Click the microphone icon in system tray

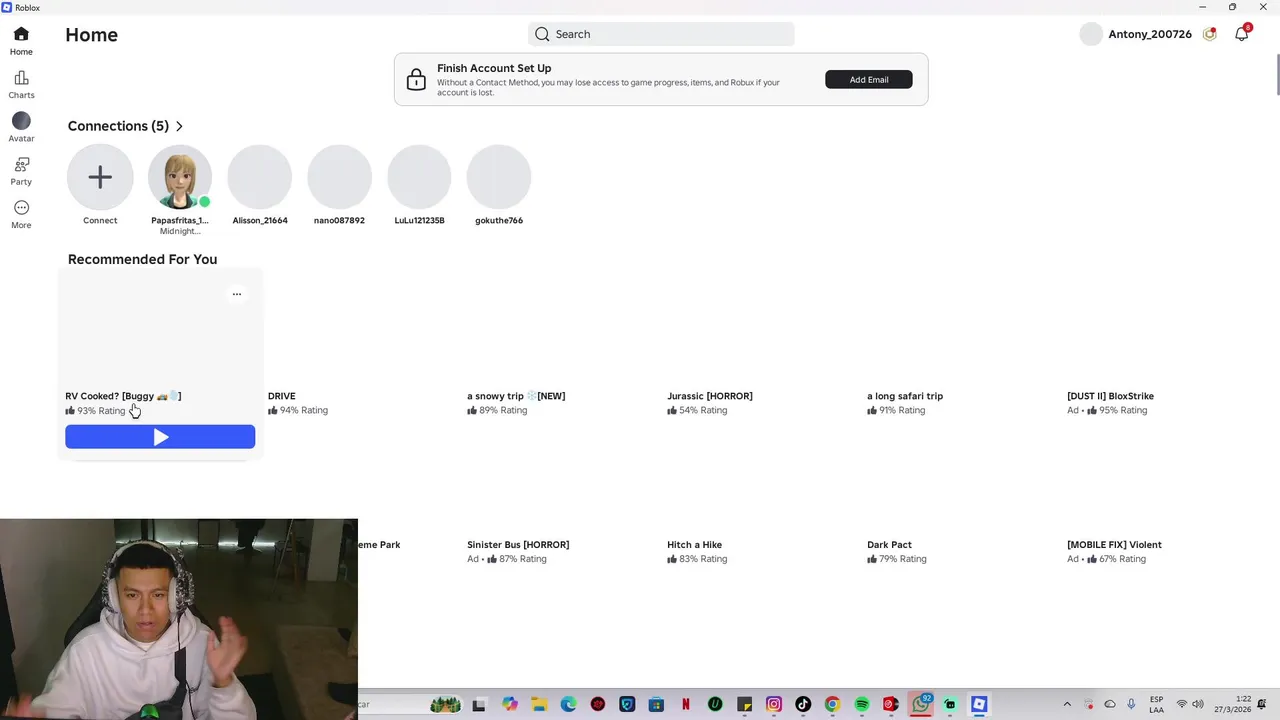pos(1131,704)
